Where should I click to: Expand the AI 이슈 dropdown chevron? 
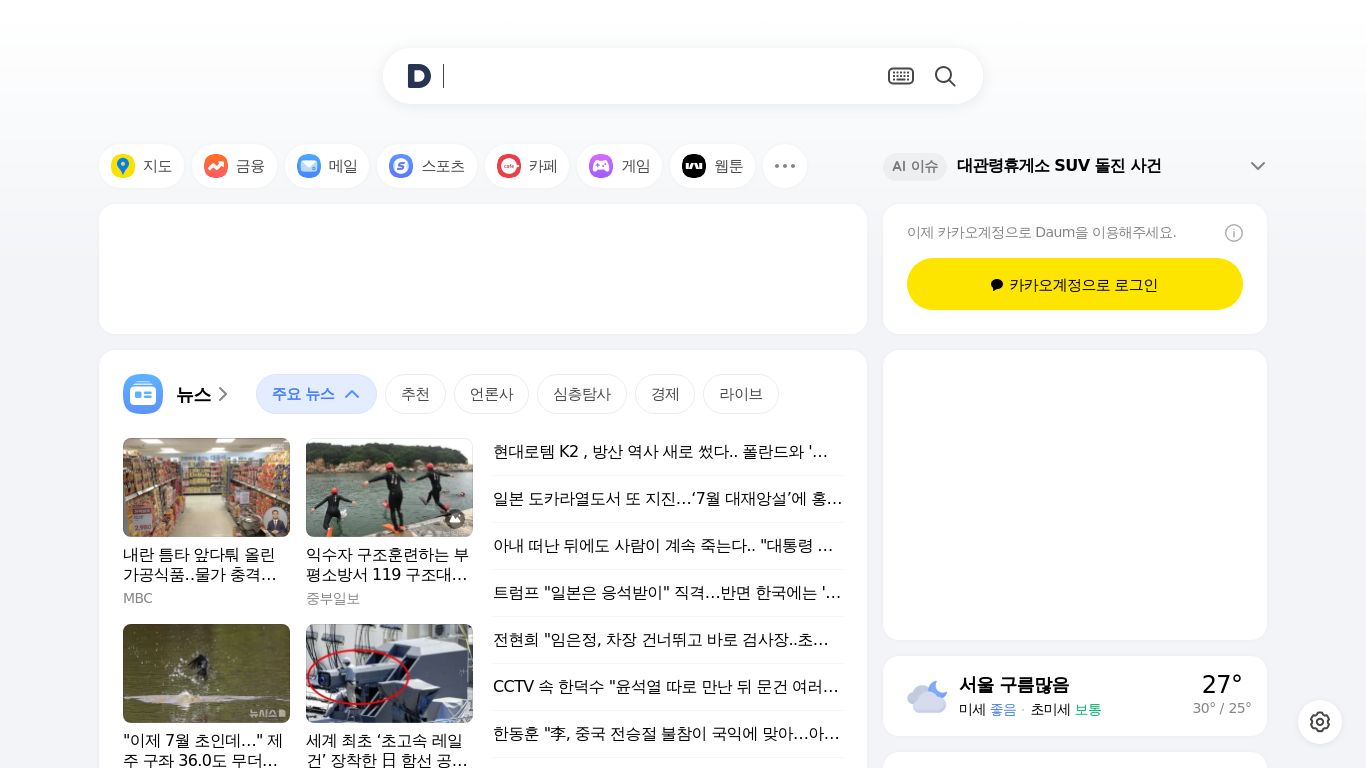point(1258,166)
